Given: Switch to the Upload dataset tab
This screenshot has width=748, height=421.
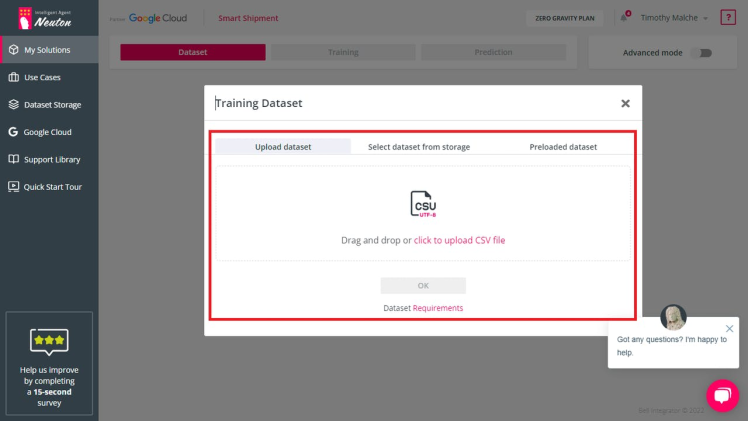Looking at the screenshot, I should coord(283,147).
